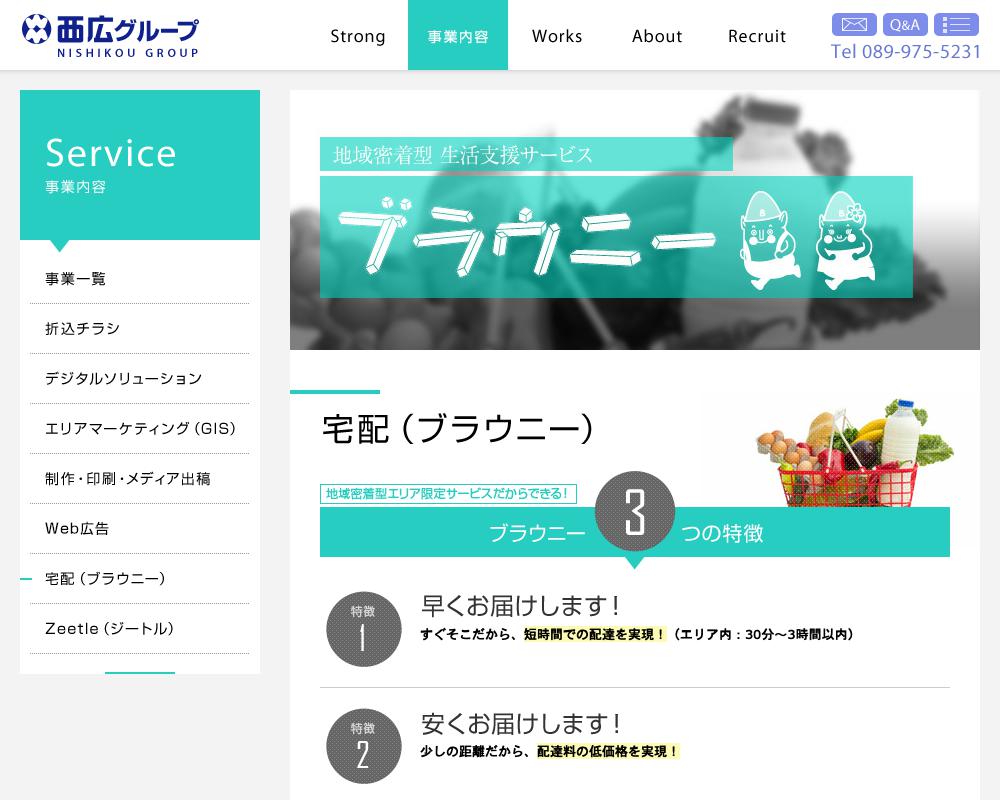The width and height of the screenshot is (1000, 800).
Task: Open the Recruit menu item
Action: (x=757, y=35)
